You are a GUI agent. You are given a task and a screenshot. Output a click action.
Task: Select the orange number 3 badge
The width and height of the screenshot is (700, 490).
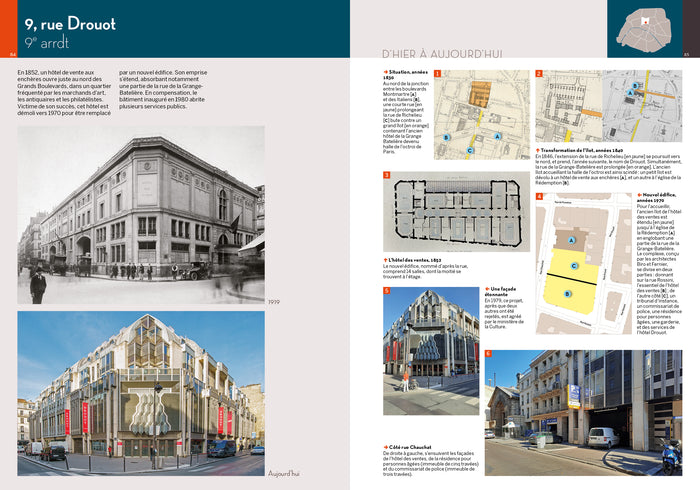[387, 175]
